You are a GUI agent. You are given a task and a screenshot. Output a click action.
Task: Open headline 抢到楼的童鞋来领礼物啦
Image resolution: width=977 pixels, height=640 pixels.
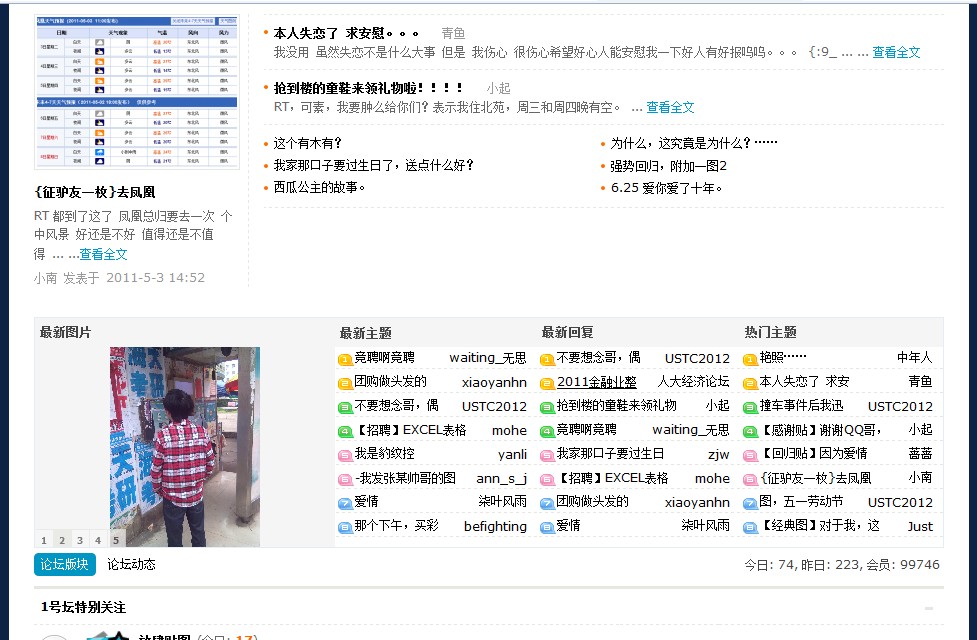tap(368, 88)
